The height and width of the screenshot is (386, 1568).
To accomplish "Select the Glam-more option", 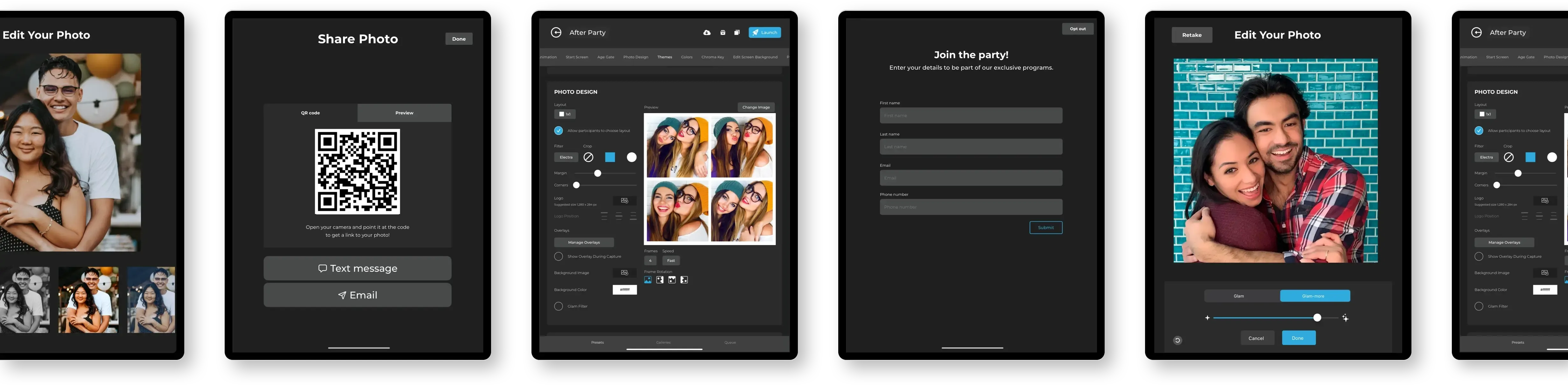I will 1314,296.
